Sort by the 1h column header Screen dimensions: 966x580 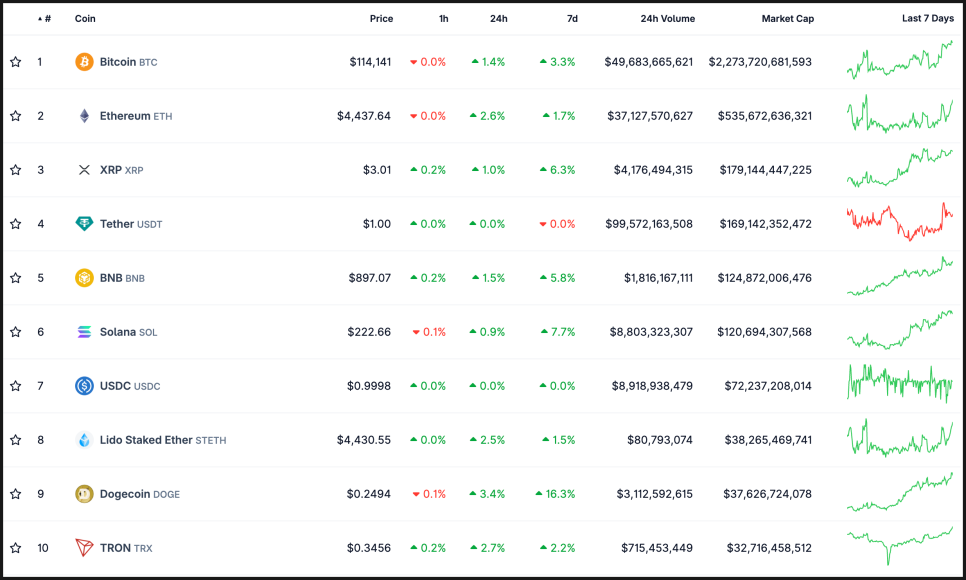[444, 18]
